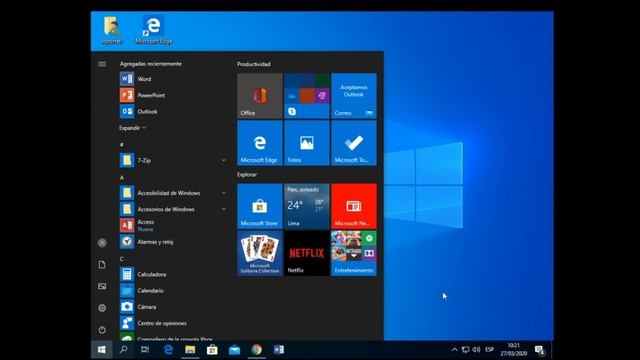Jump to letter C section header

pos(122,259)
